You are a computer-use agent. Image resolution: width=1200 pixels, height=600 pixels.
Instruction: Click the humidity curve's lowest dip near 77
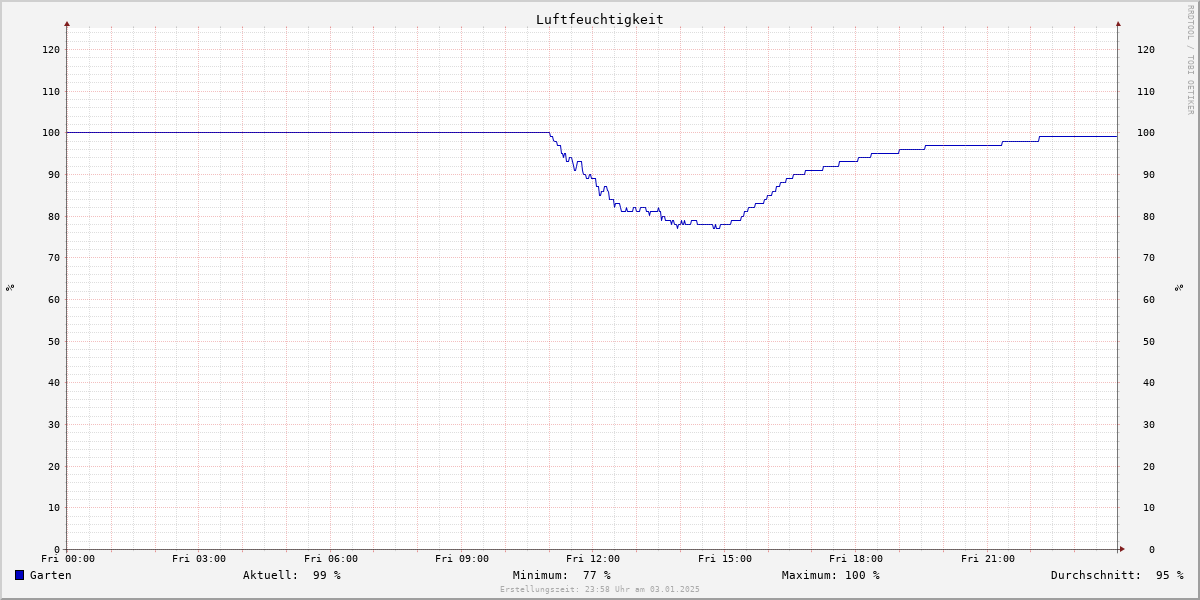[716, 228]
